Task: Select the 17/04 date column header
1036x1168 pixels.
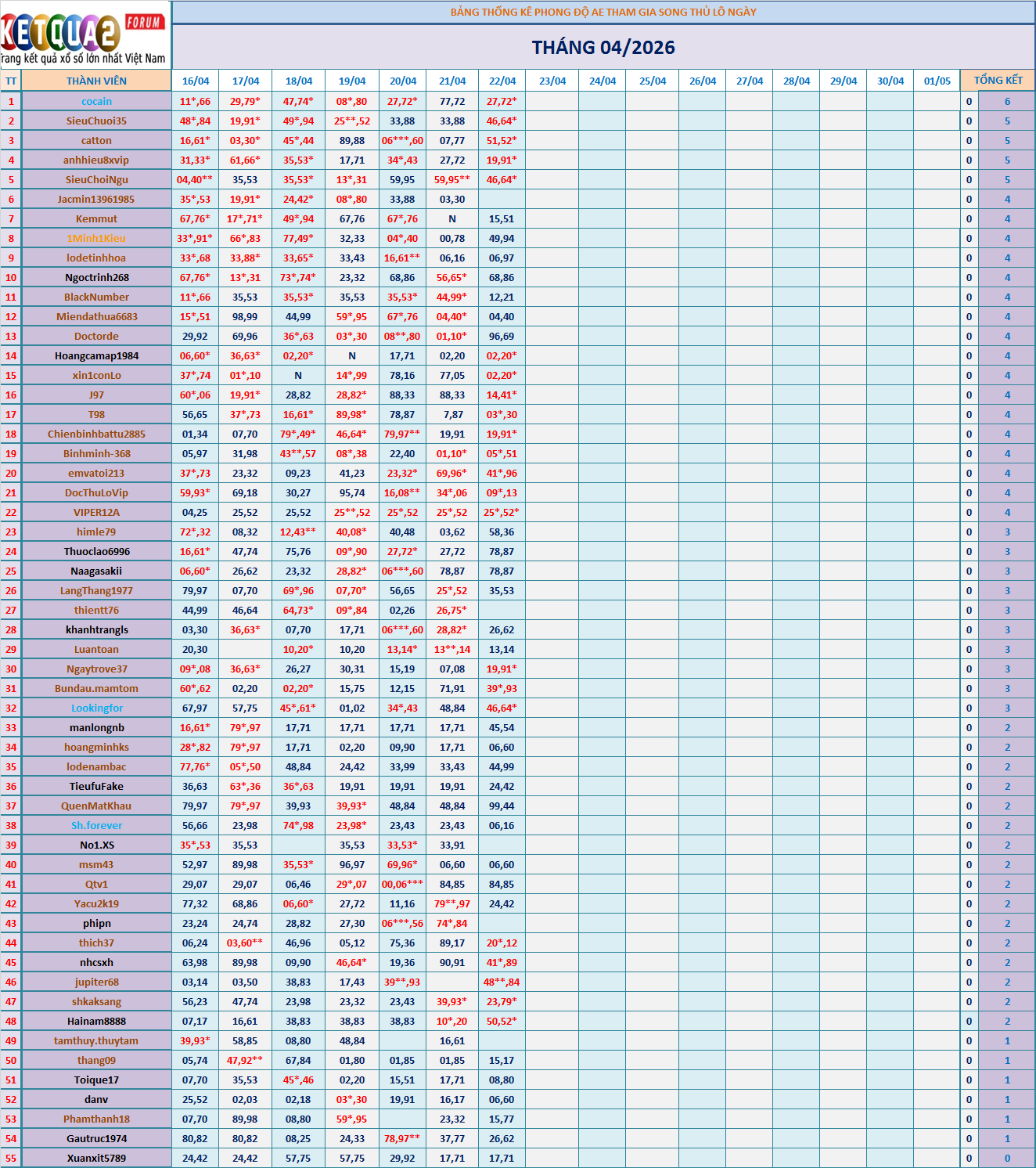Action: 246,81
